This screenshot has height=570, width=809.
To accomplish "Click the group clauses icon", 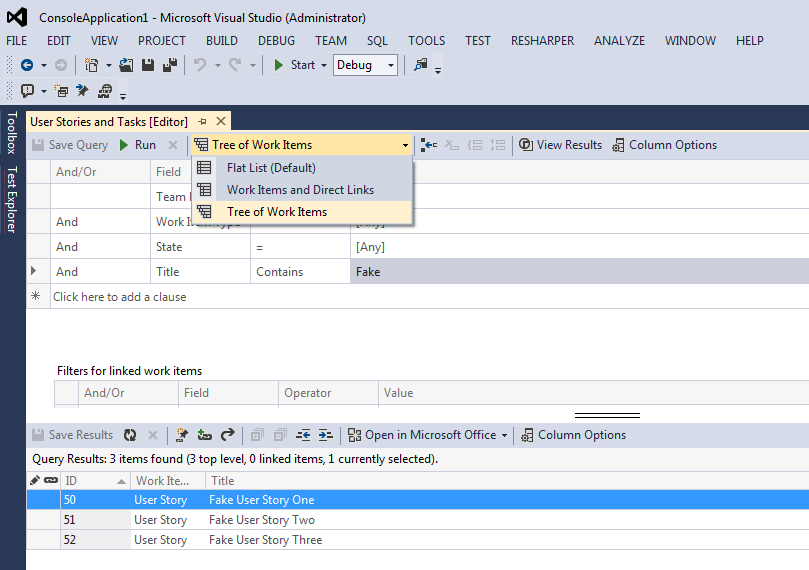I will click(x=475, y=145).
